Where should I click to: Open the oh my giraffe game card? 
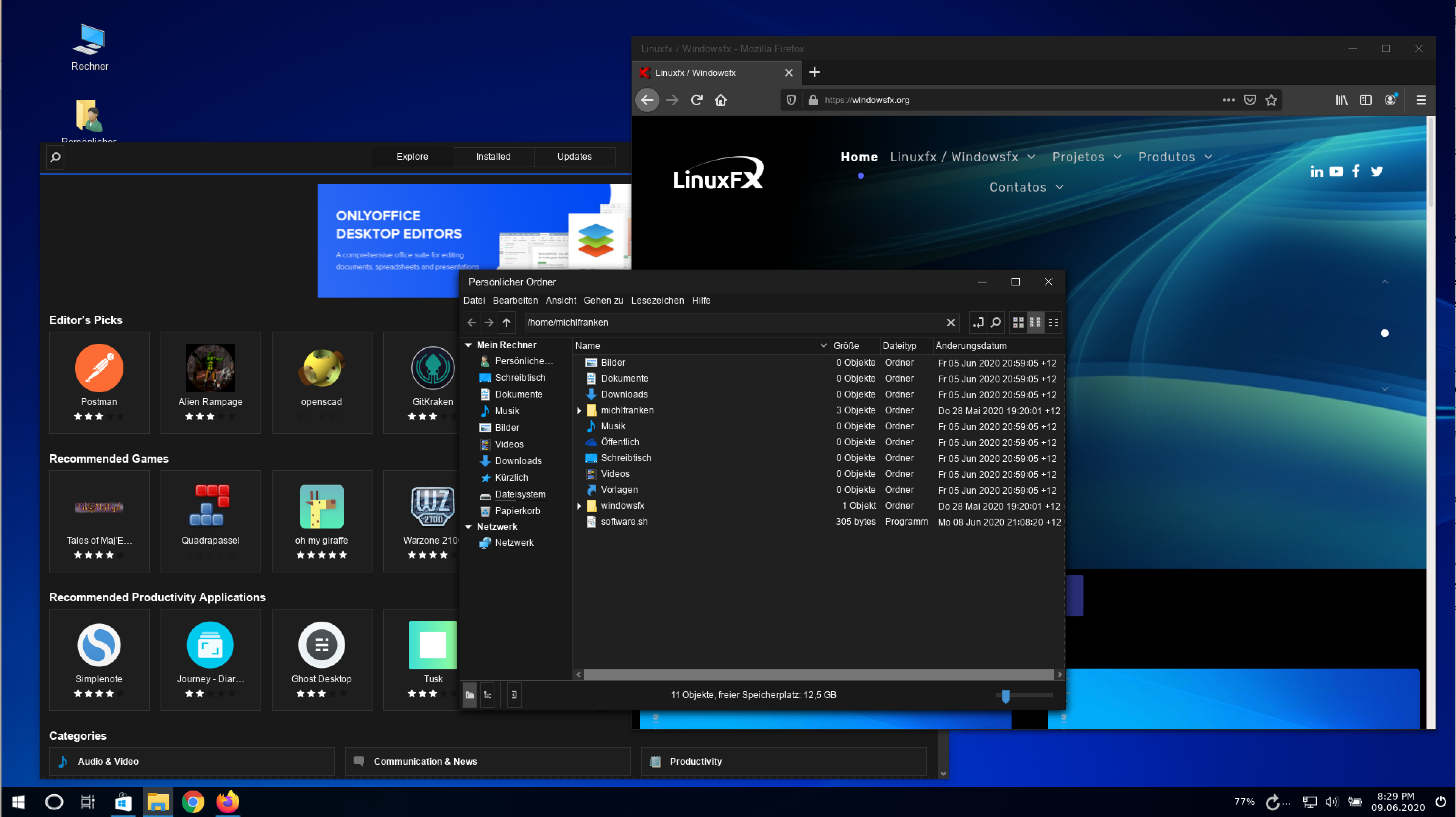pos(322,521)
